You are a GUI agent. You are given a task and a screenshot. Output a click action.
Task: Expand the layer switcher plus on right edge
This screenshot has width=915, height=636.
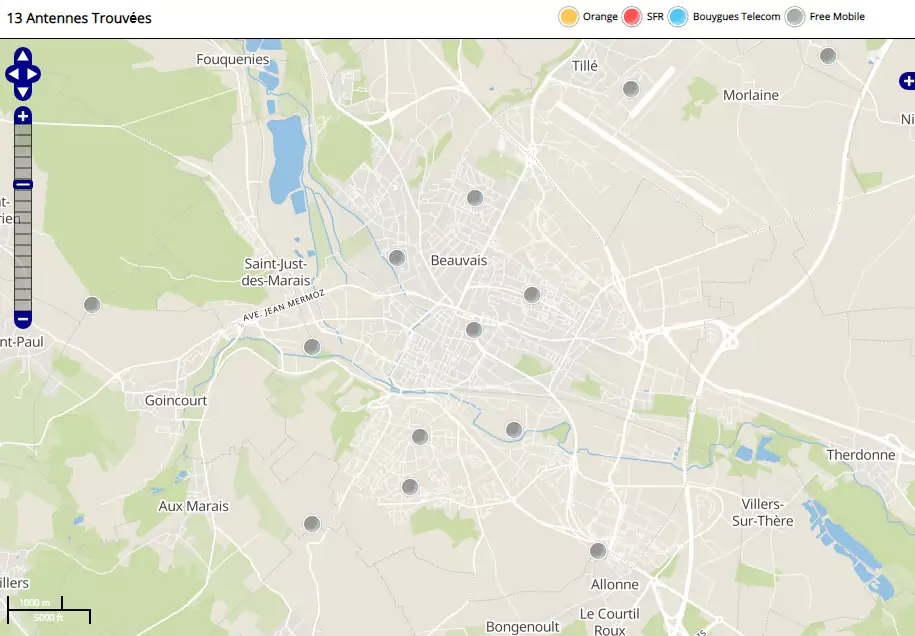click(x=907, y=80)
